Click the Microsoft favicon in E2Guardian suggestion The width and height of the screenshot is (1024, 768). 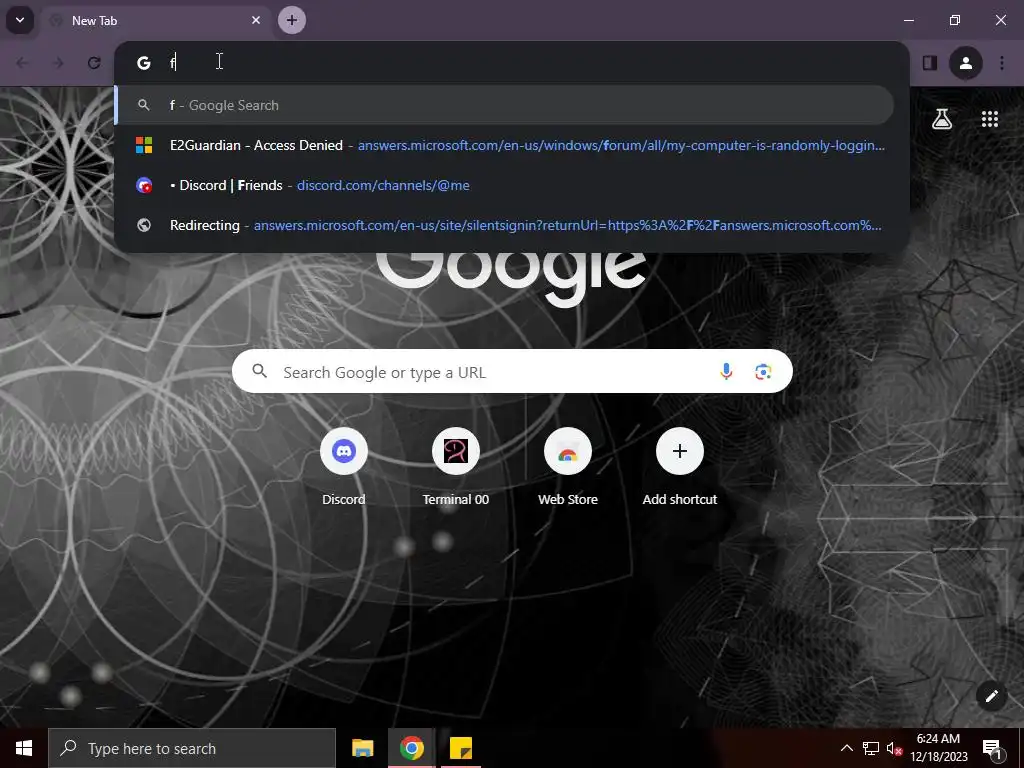pos(144,145)
